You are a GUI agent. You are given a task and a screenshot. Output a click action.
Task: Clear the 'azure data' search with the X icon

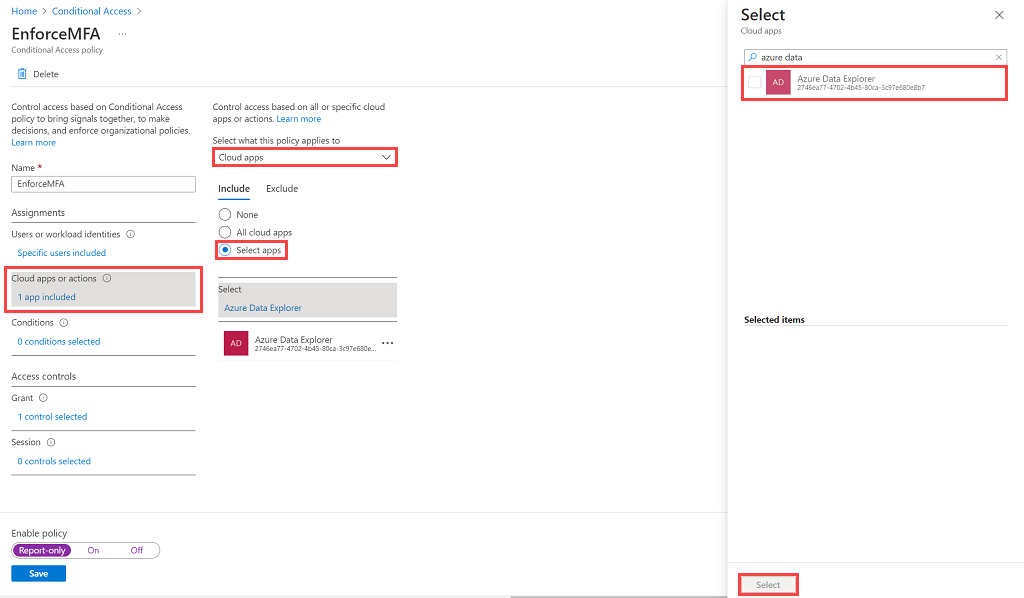998,57
